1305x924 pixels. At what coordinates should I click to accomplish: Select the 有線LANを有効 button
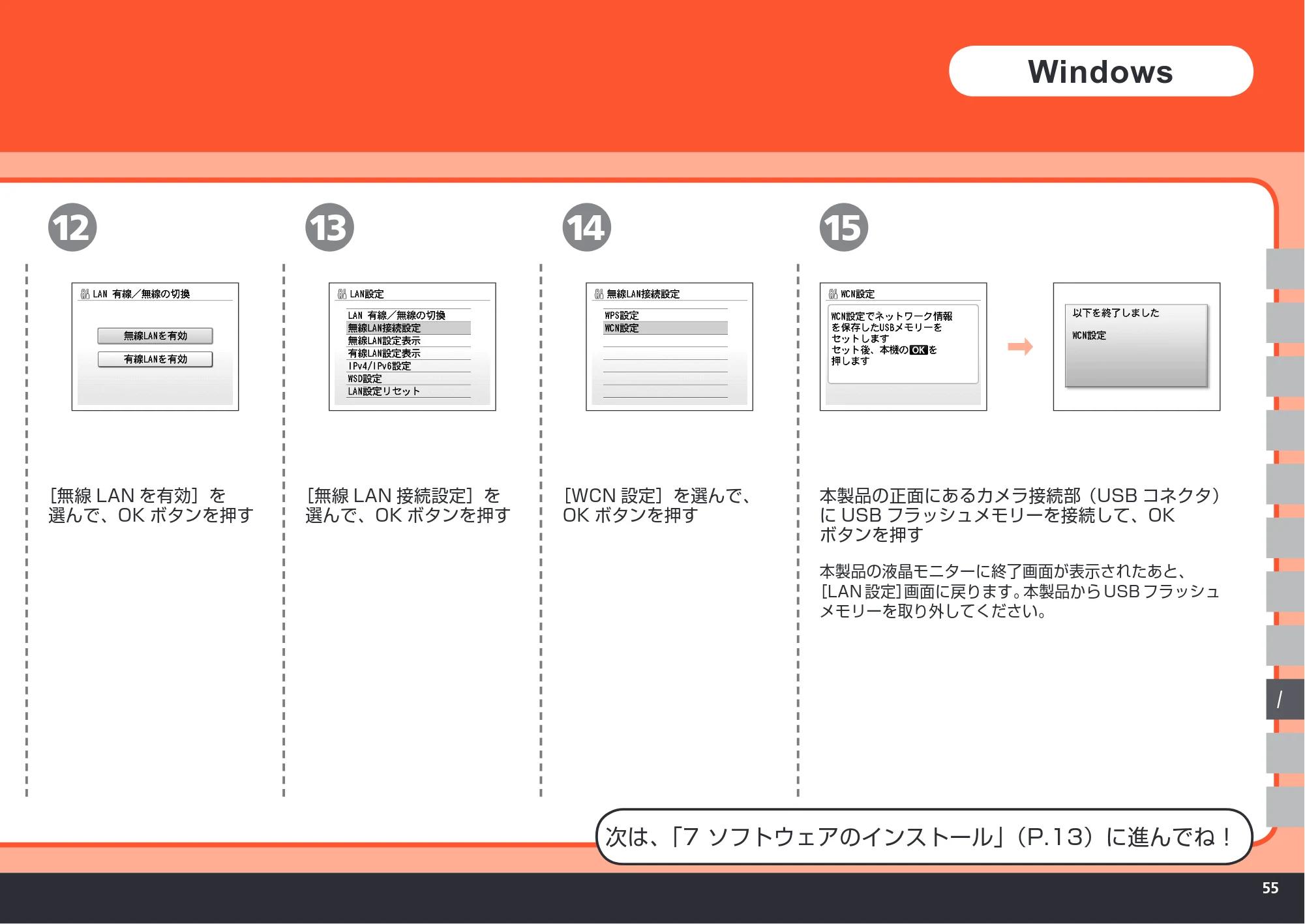[155, 359]
